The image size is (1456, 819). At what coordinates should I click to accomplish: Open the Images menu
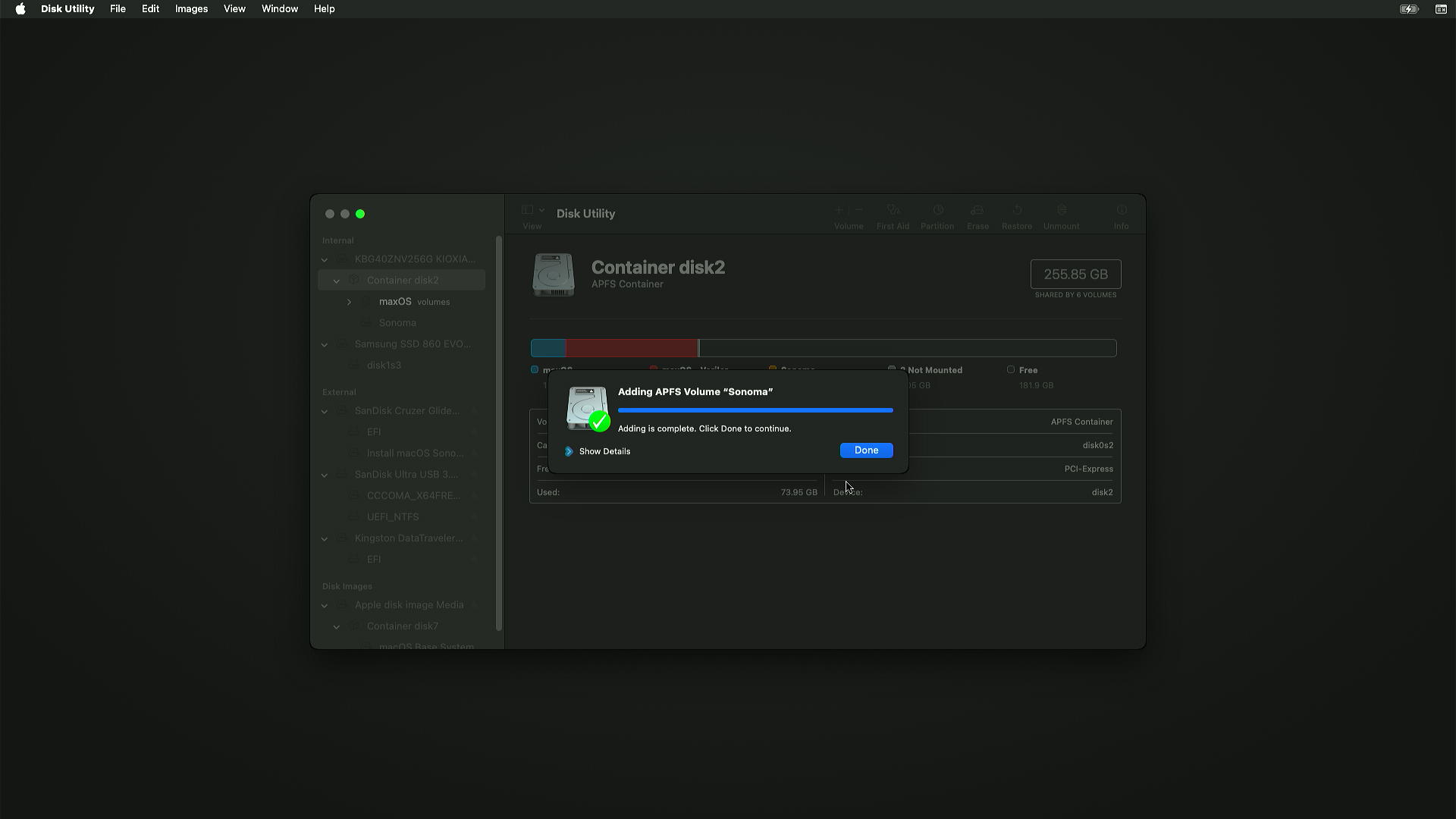(x=191, y=9)
